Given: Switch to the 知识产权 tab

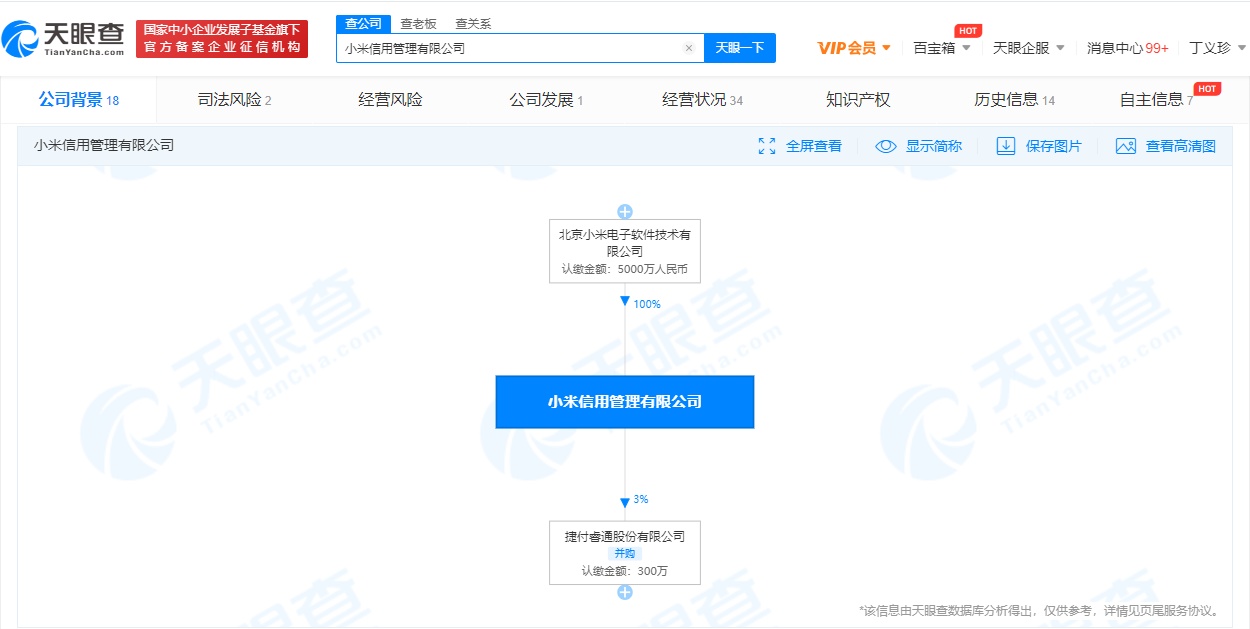Looking at the screenshot, I should point(858,100).
